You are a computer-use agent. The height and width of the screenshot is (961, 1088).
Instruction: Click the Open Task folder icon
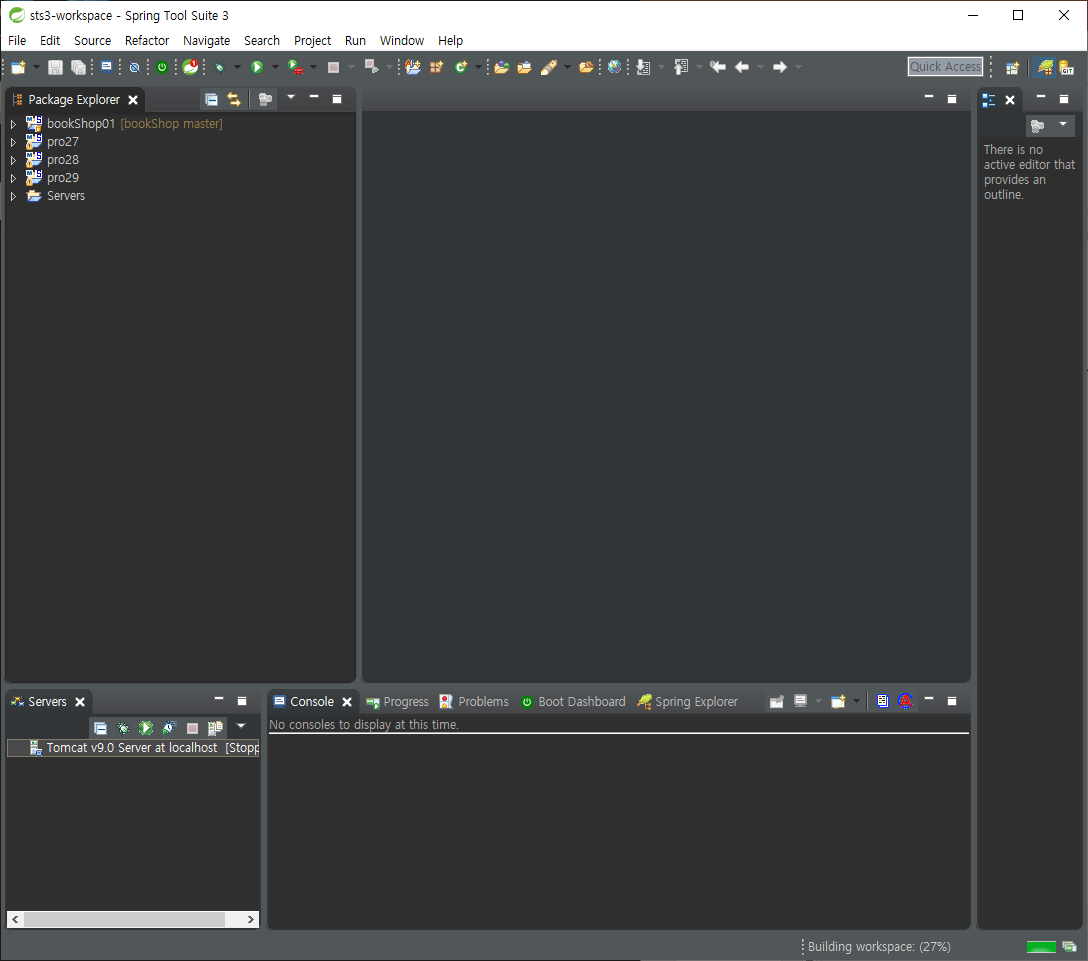pyautogui.click(x=525, y=67)
